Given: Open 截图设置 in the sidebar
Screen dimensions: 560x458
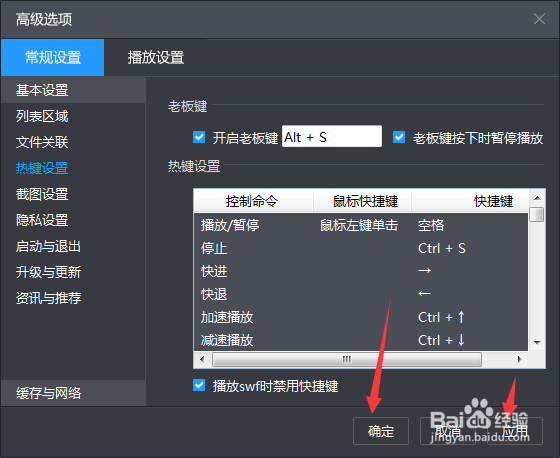Looking at the screenshot, I should (x=73, y=194).
